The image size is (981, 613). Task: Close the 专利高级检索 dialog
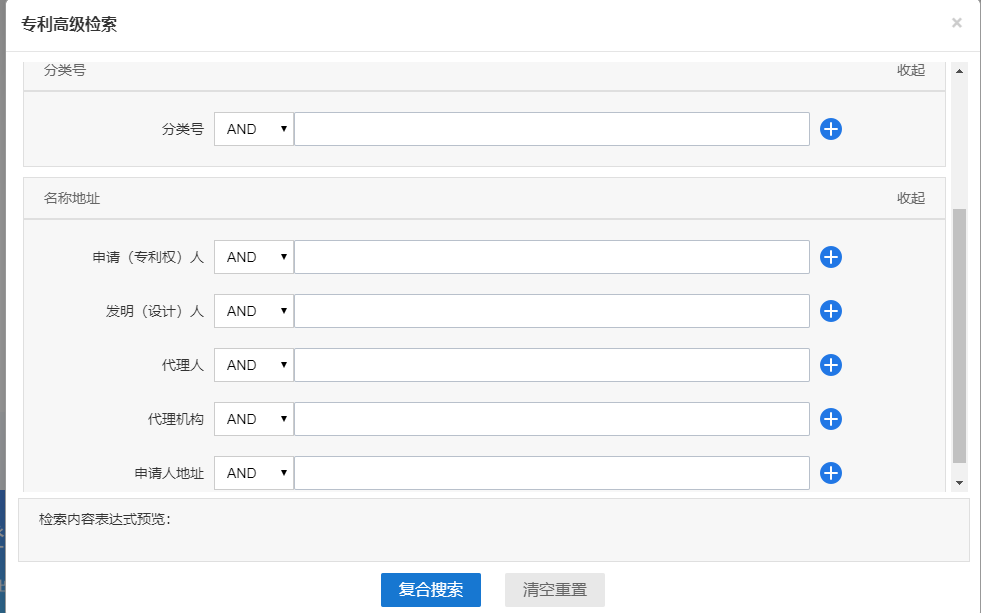pyautogui.click(x=956, y=23)
